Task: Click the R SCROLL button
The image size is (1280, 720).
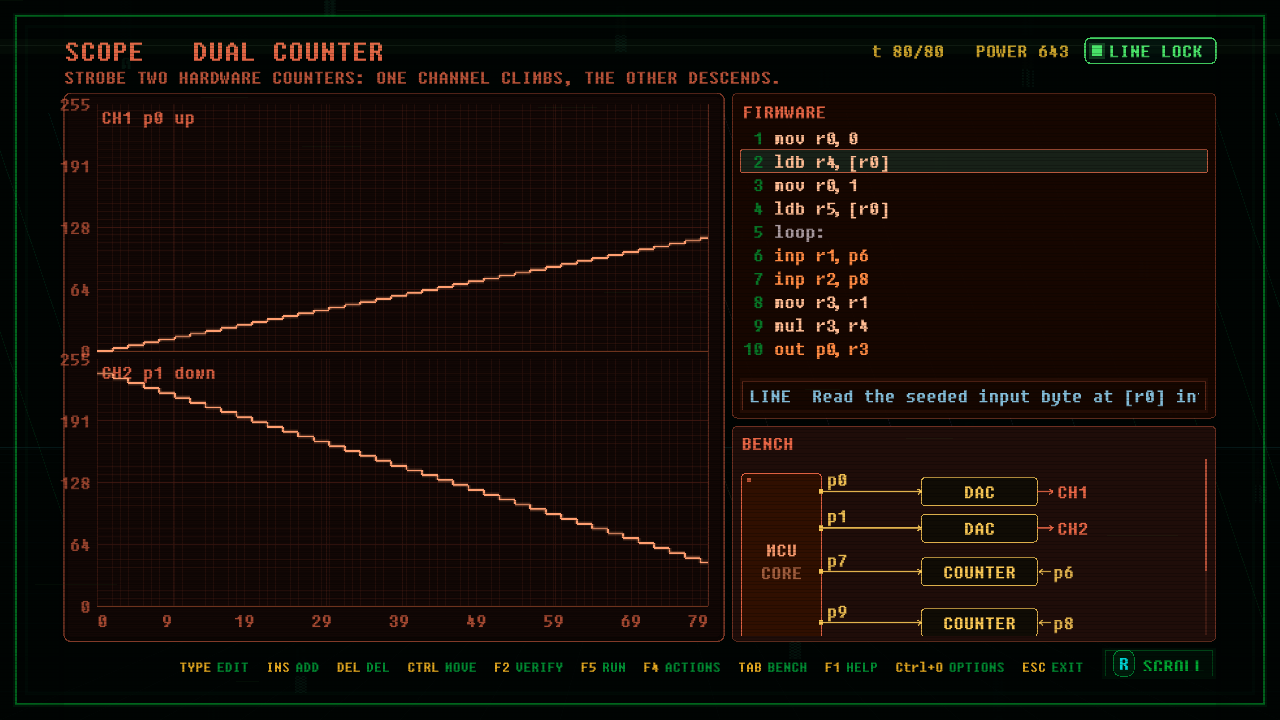Action: click(x=1159, y=665)
